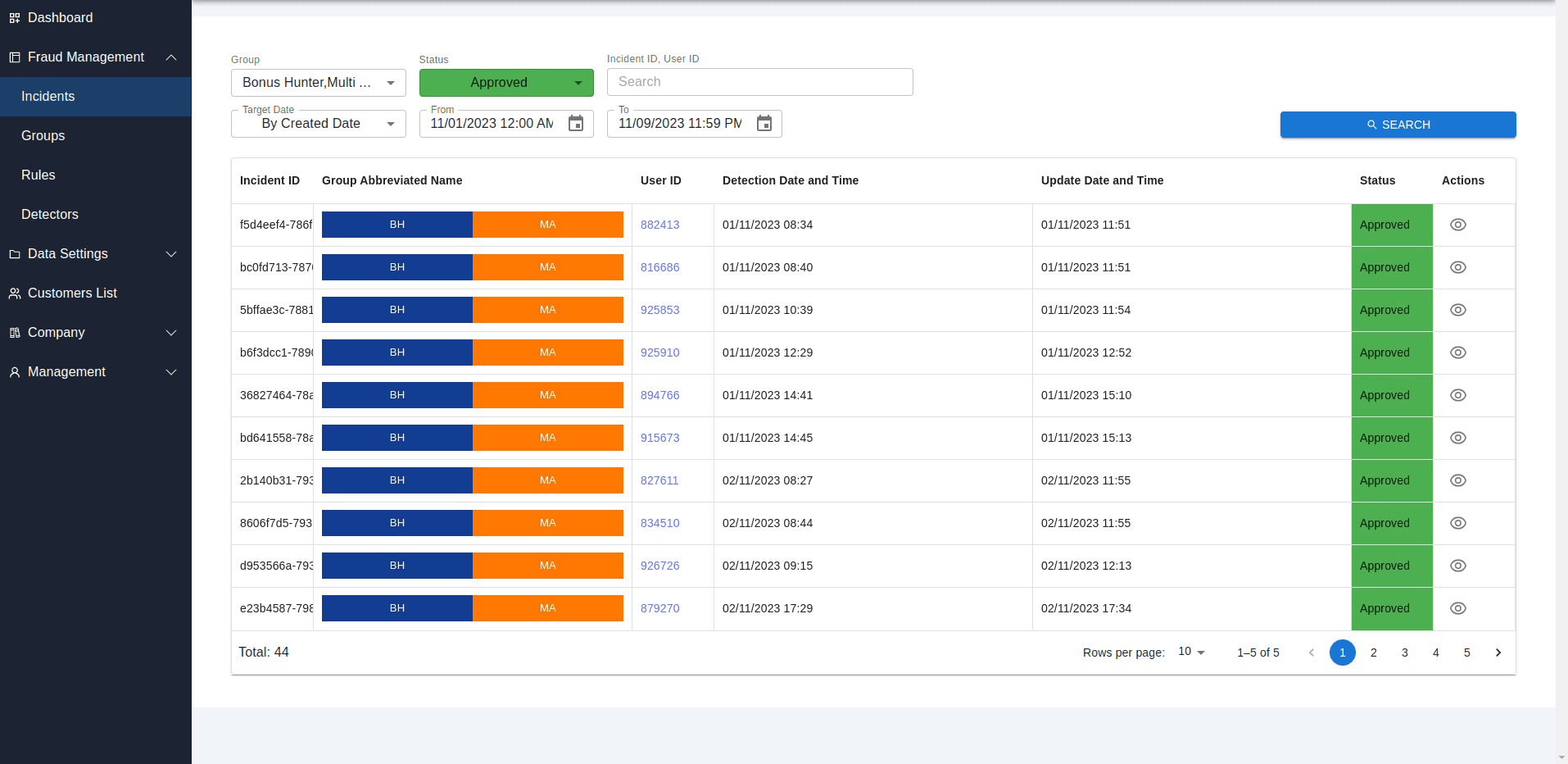The width and height of the screenshot is (1568, 764).
Task: View incident 2b140b31-793 via eye icon
Action: [x=1458, y=480]
